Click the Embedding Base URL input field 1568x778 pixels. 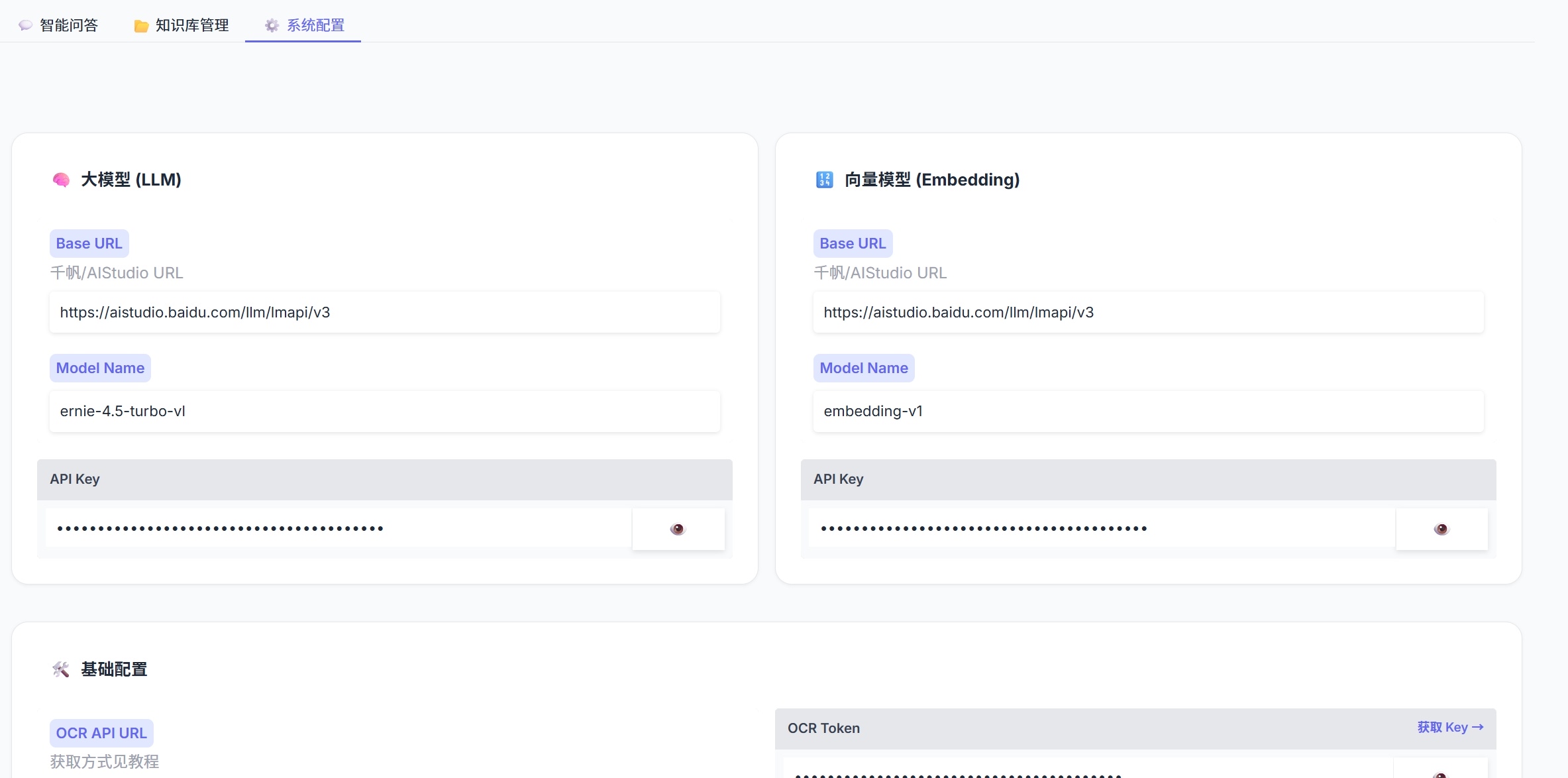[1147, 312]
